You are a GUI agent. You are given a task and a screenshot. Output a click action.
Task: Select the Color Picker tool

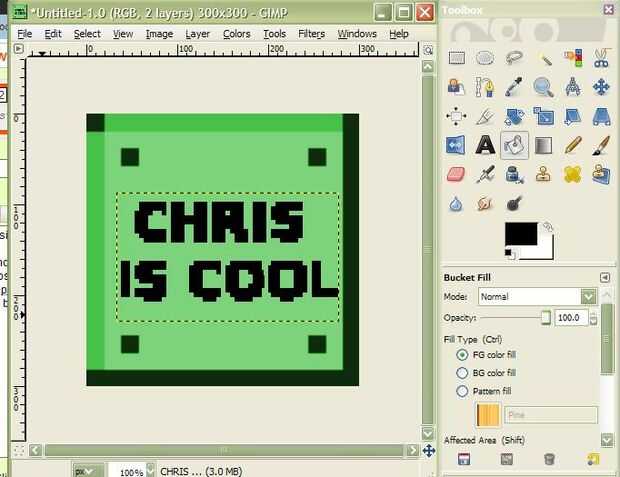click(x=514, y=87)
